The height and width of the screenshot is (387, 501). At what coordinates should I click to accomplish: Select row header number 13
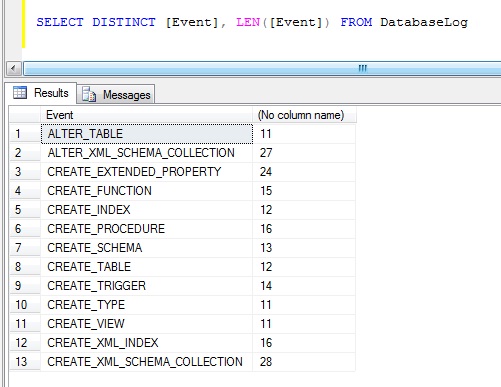click(x=25, y=362)
